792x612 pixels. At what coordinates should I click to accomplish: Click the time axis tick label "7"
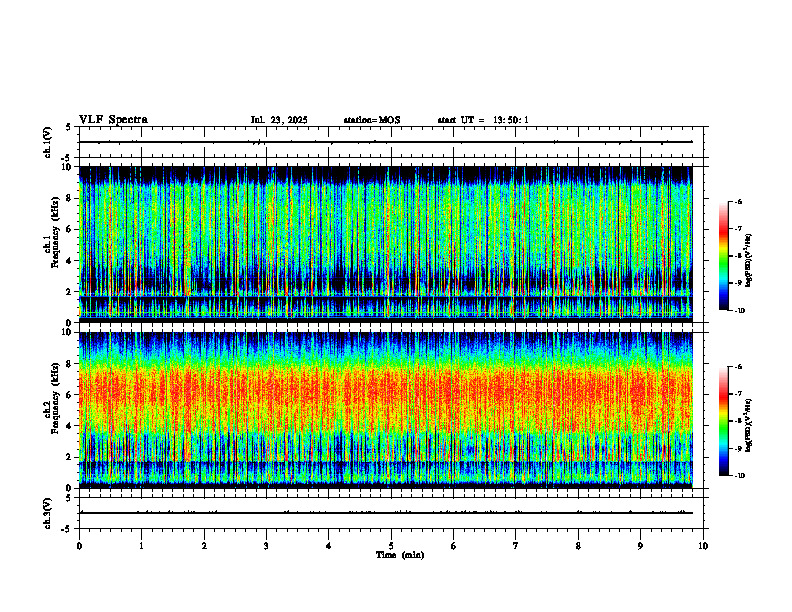point(516,546)
